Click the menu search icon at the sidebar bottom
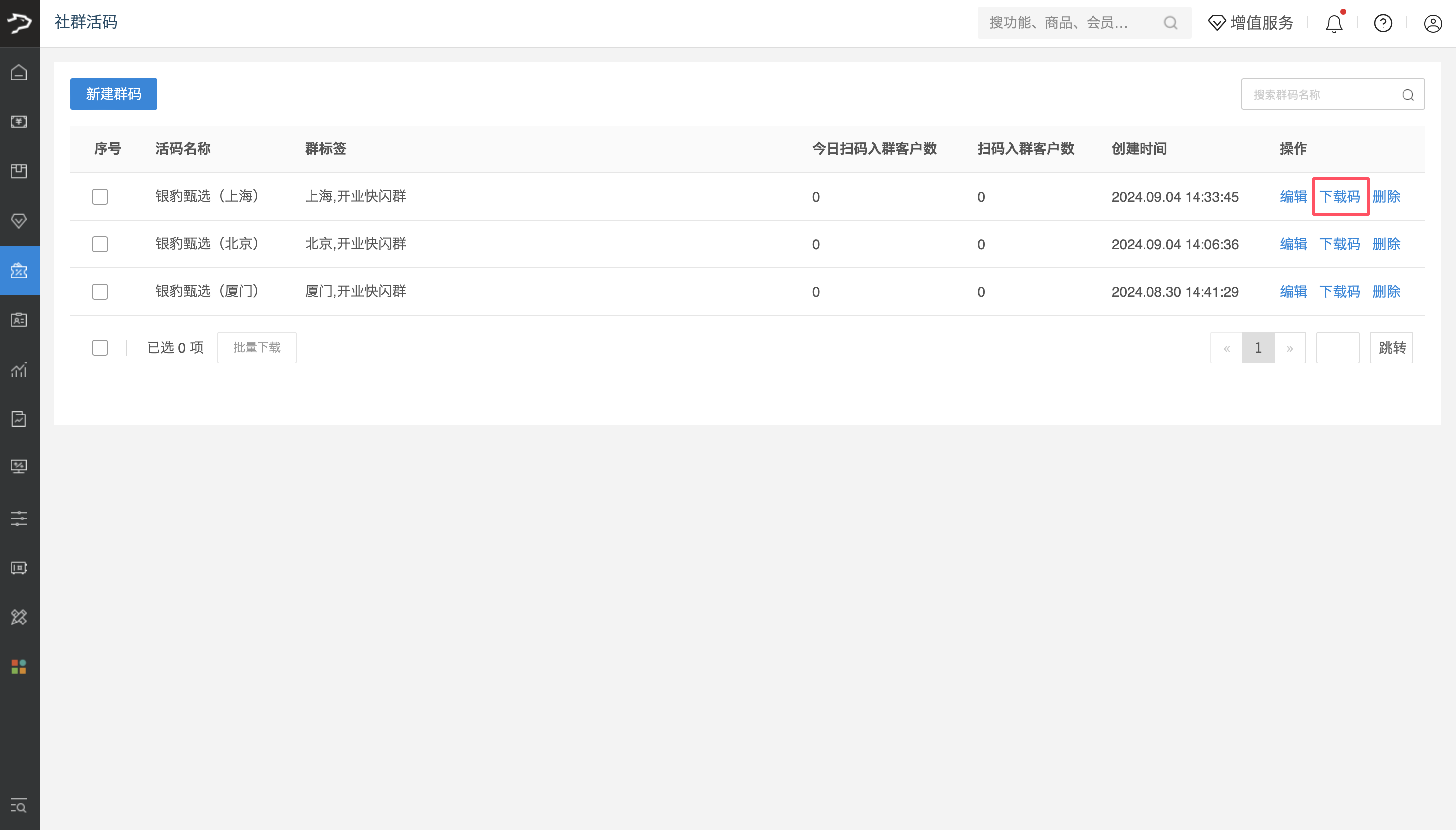Viewport: 1456px width, 830px height. tap(19, 806)
